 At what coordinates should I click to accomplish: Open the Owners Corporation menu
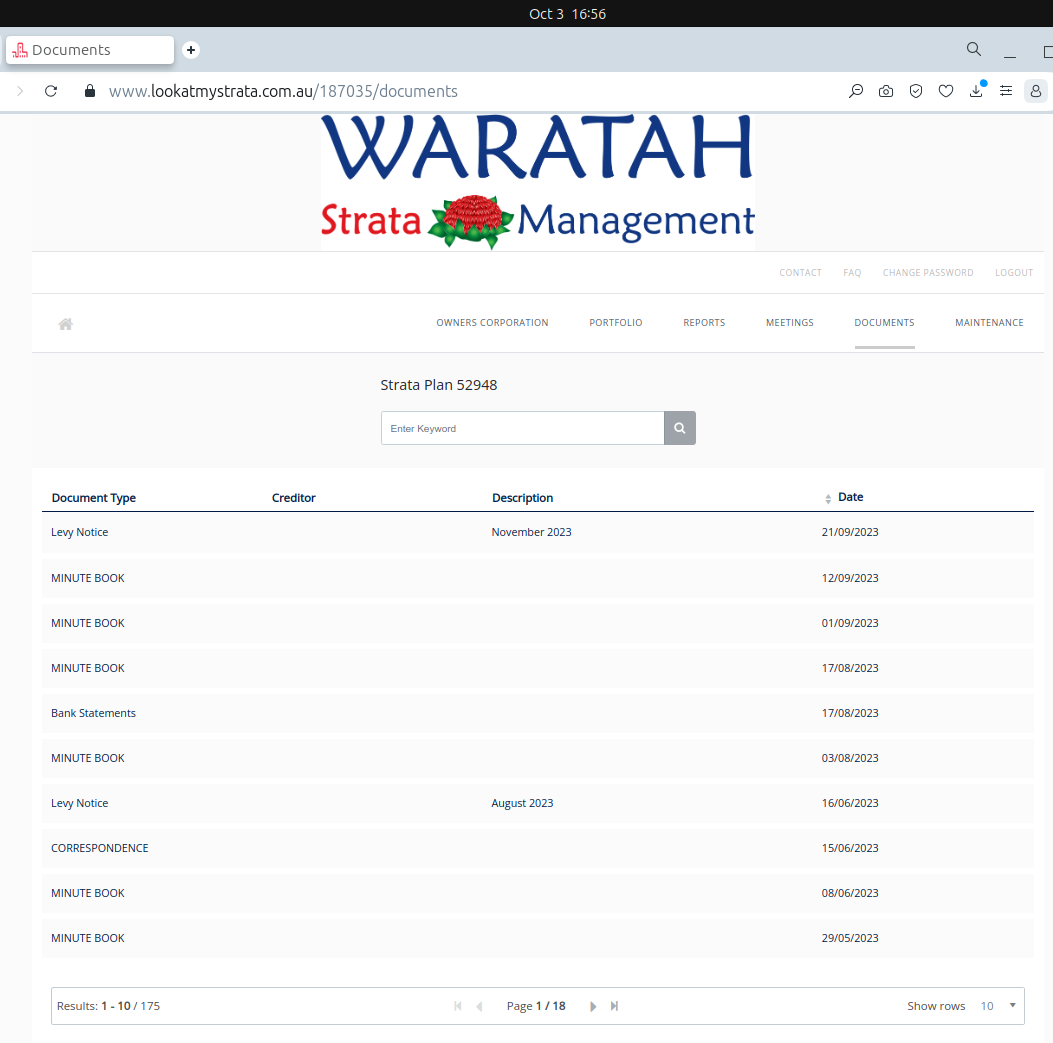click(x=492, y=323)
